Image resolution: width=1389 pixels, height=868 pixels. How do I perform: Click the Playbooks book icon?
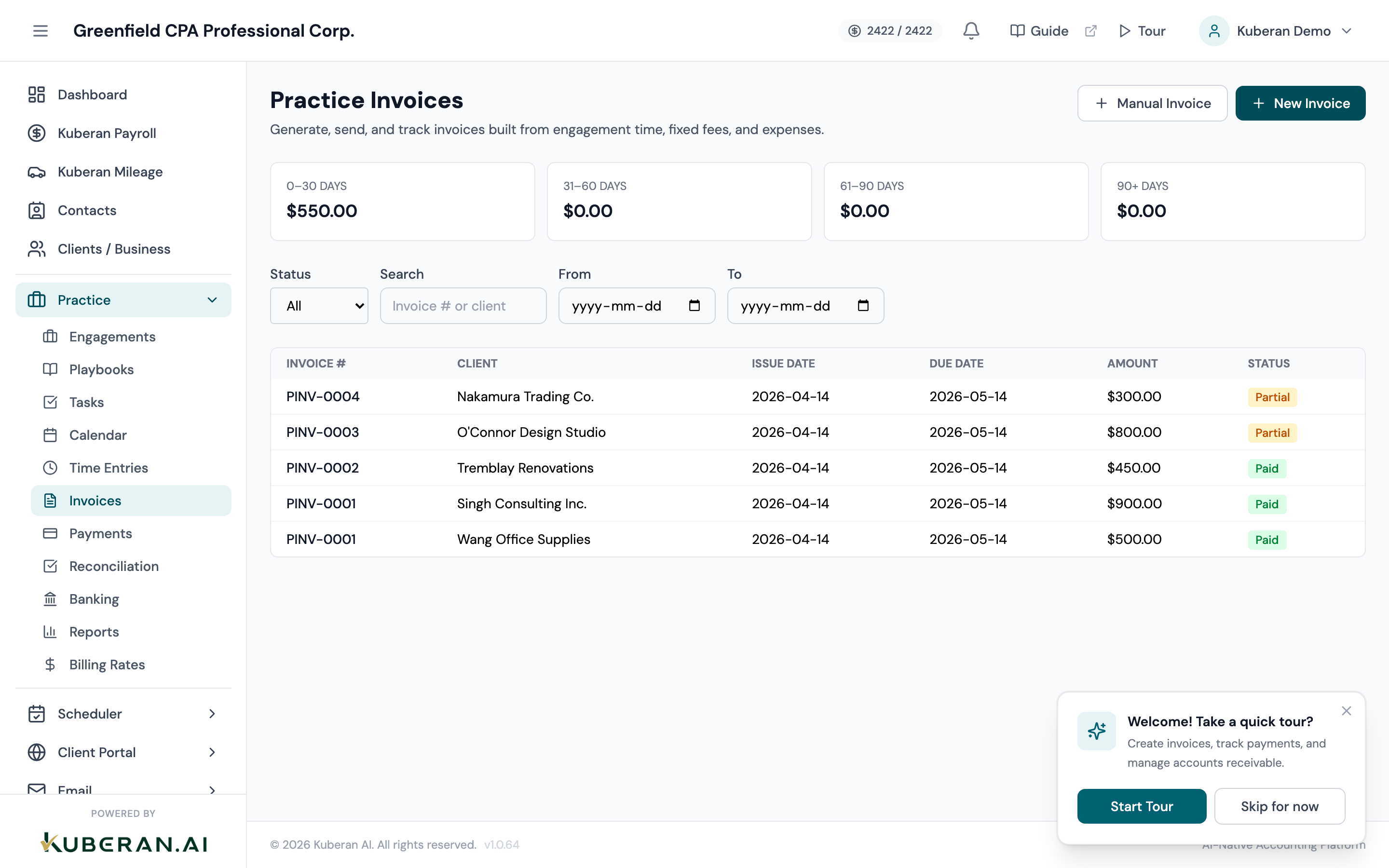(x=50, y=369)
